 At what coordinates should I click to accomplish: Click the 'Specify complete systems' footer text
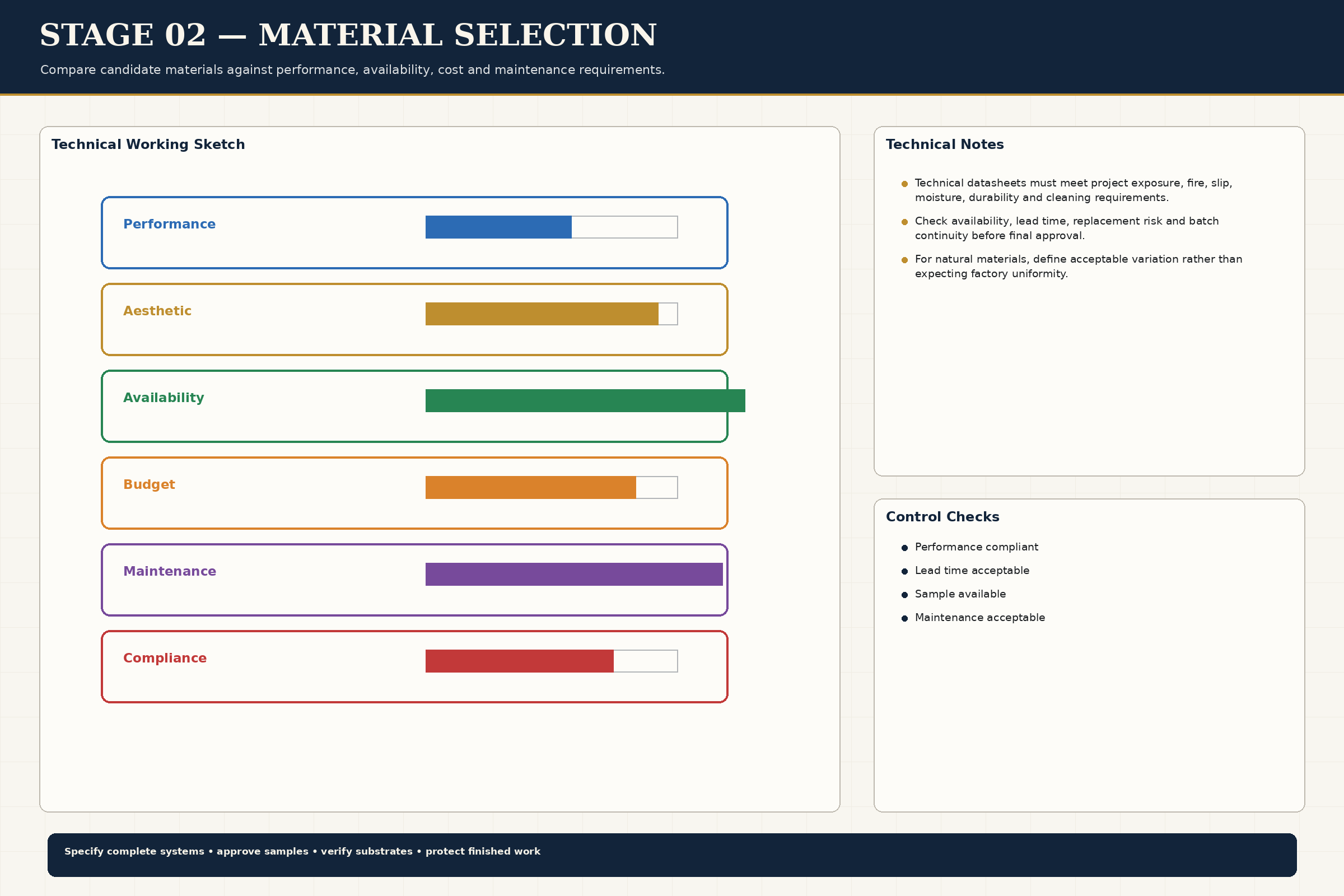pos(302,851)
